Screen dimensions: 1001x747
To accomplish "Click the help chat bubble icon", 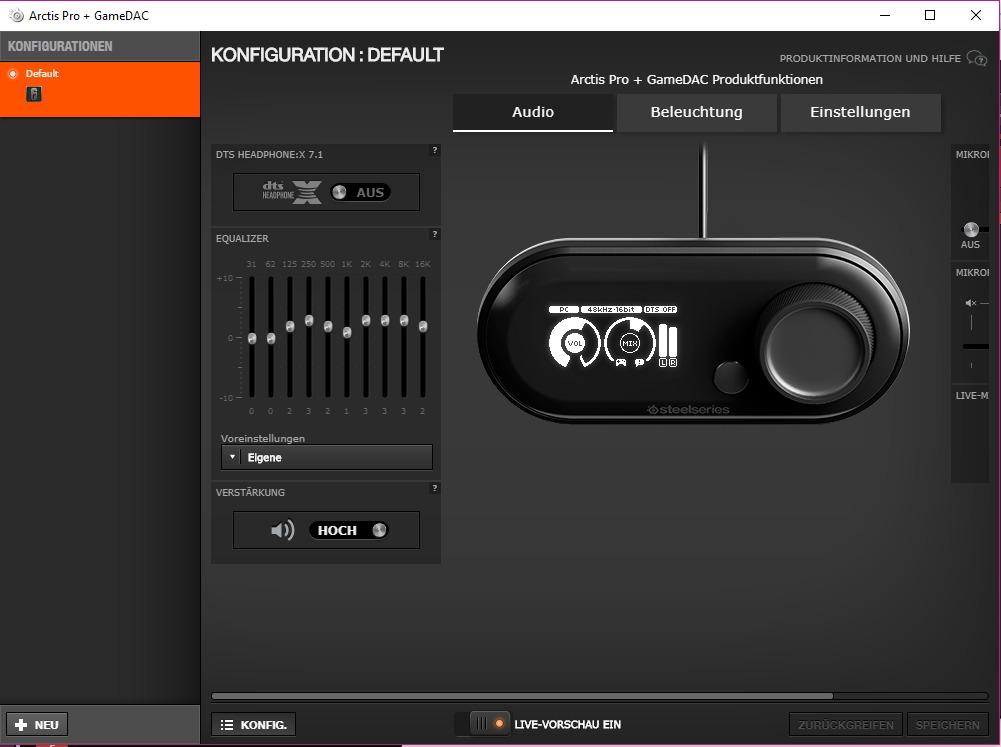I will [x=977, y=58].
